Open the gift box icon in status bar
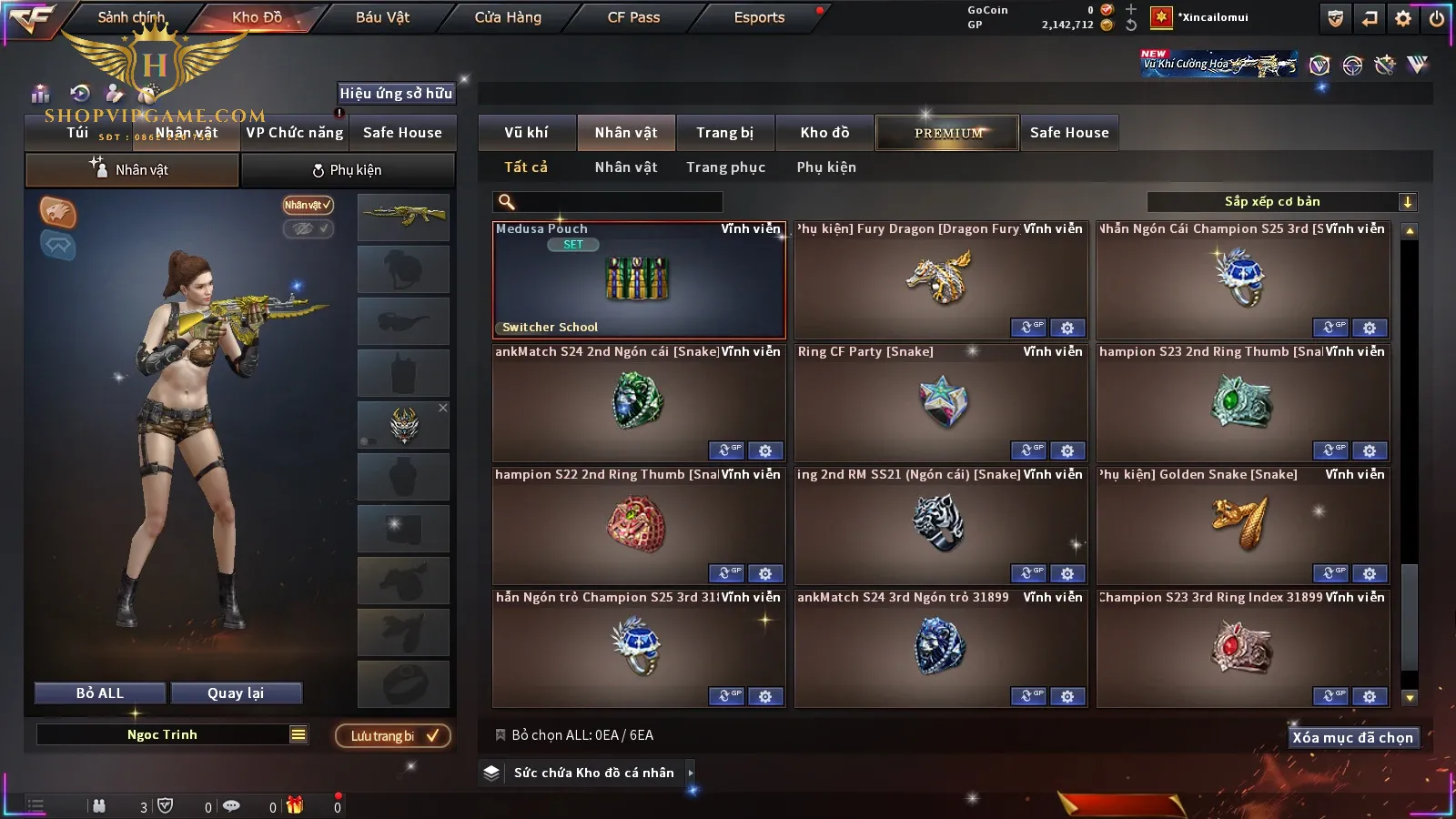The image size is (1456, 819). pos(295,805)
